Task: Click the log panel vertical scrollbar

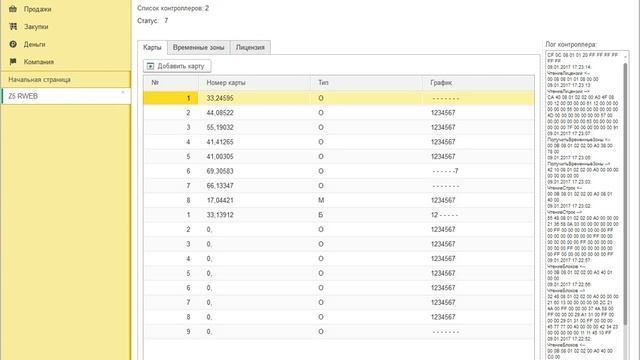Action: coord(625,194)
